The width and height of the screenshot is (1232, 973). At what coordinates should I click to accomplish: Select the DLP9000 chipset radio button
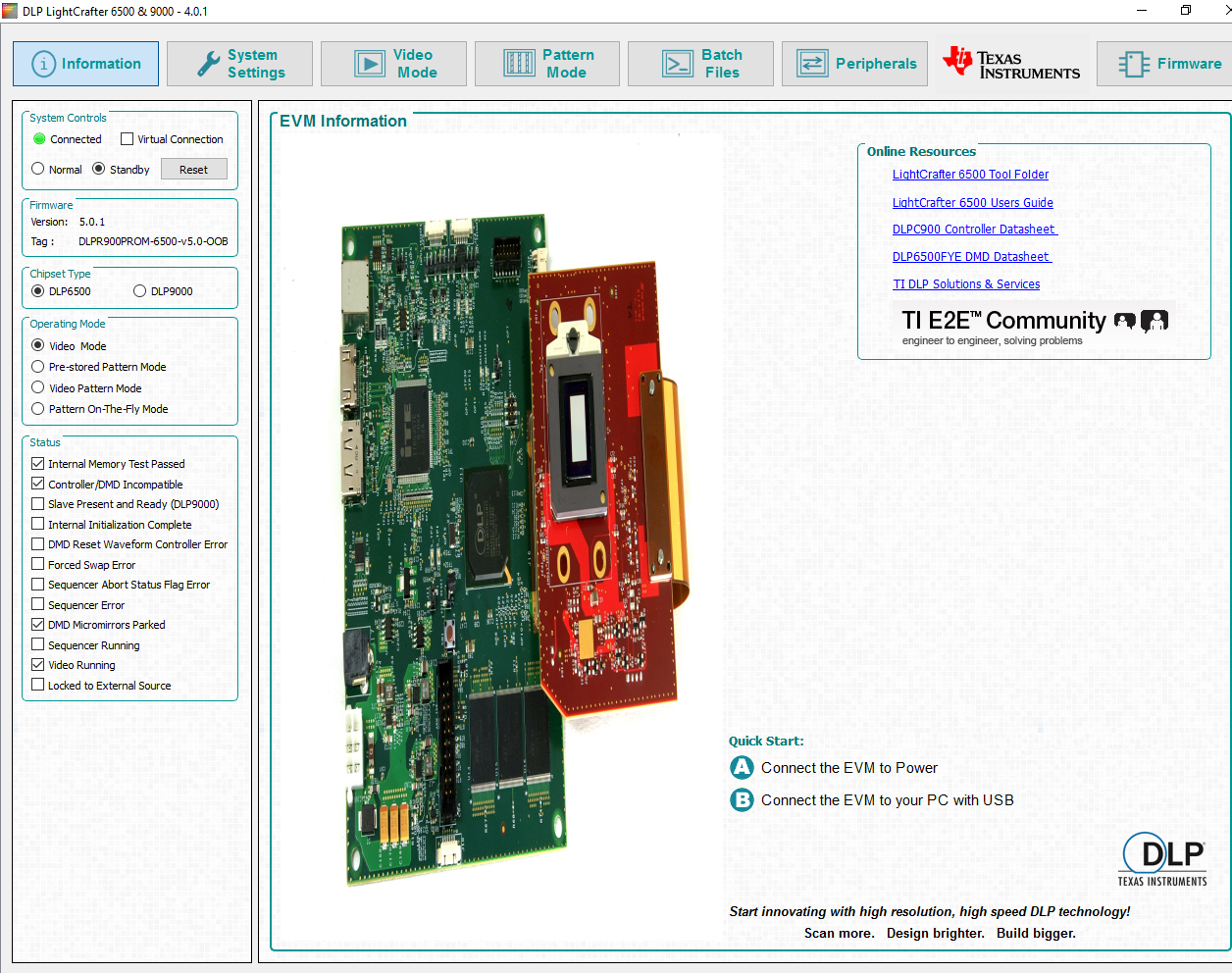pyautogui.click(x=139, y=291)
